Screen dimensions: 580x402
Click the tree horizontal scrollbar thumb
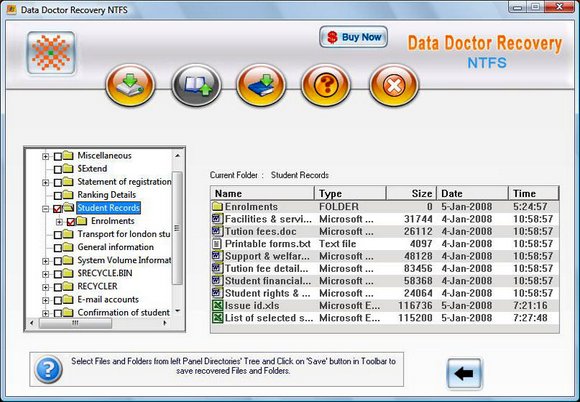75,323
